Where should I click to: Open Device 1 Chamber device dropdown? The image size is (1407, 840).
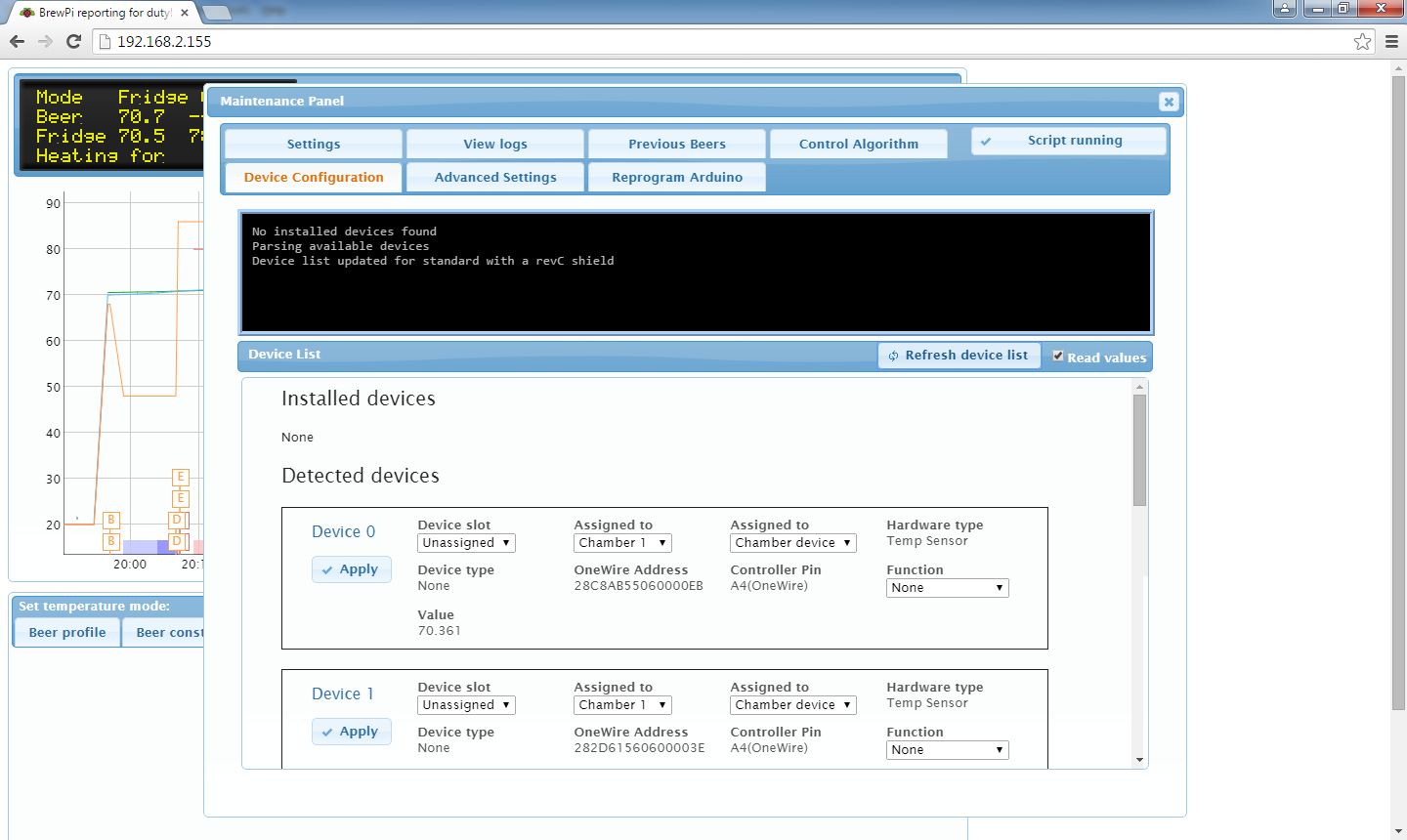793,705
